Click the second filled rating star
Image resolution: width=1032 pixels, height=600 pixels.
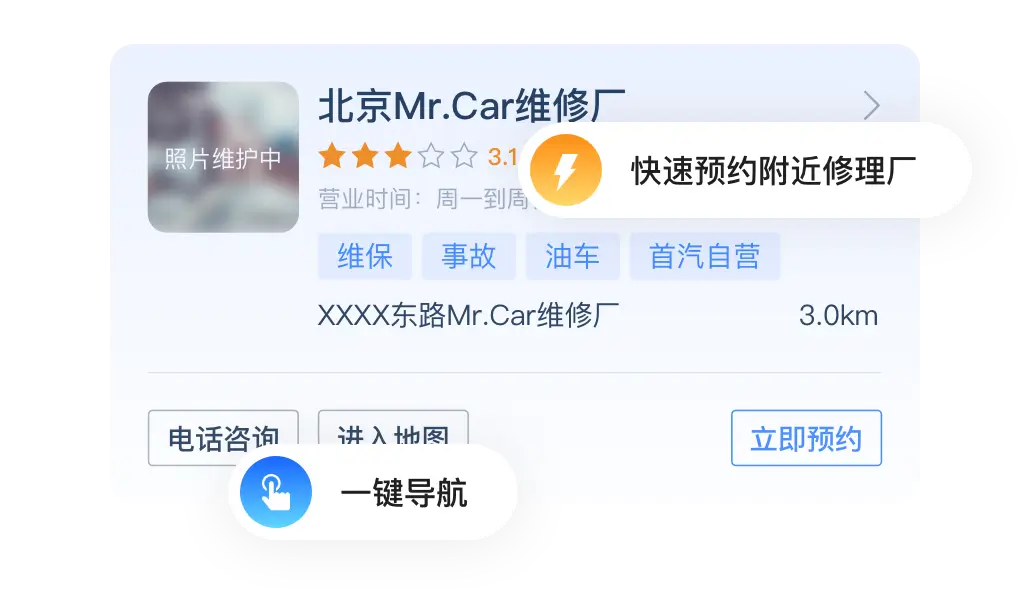pos(365,157)
